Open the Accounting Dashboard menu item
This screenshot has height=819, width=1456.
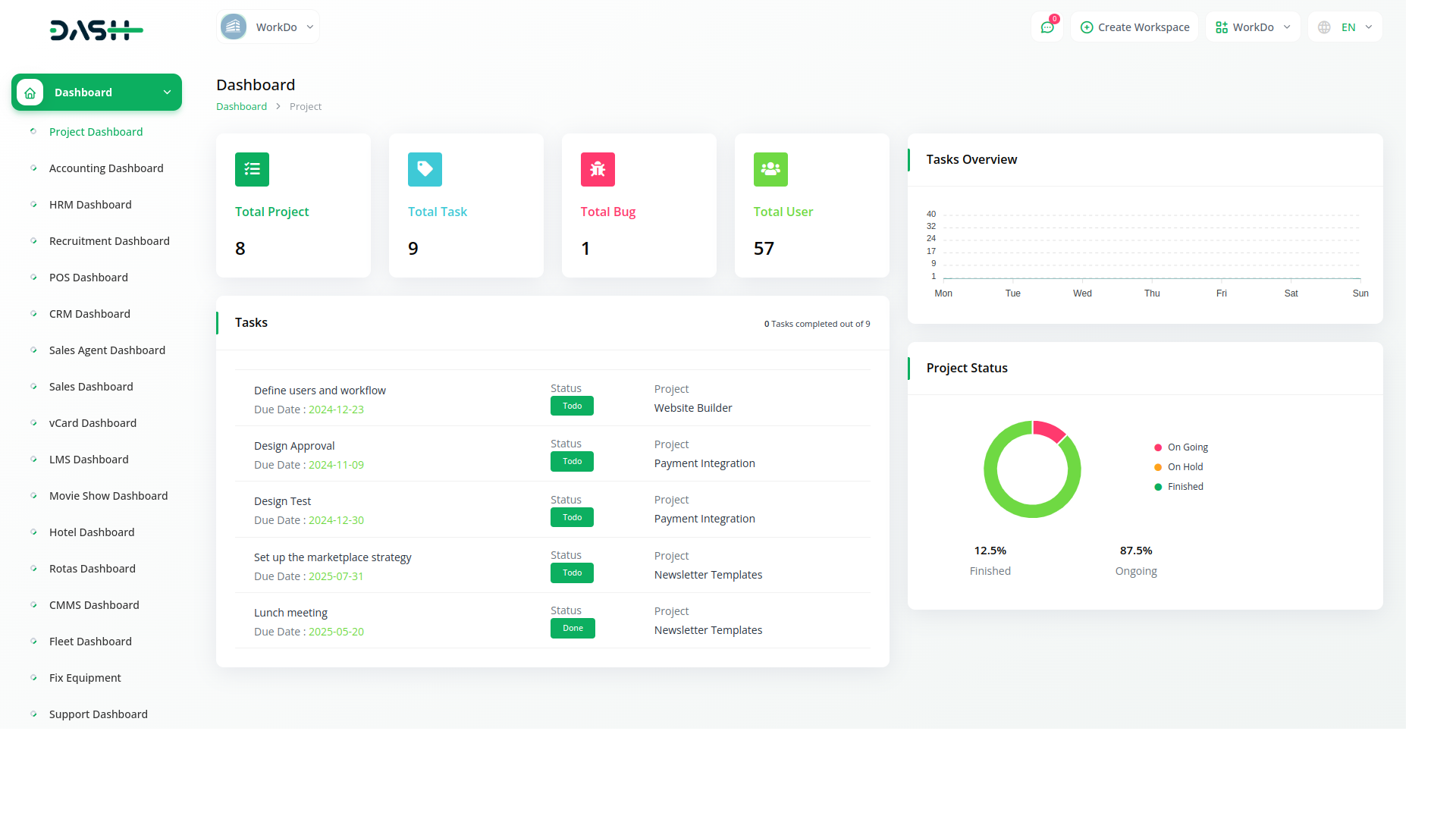pos(106,168)
